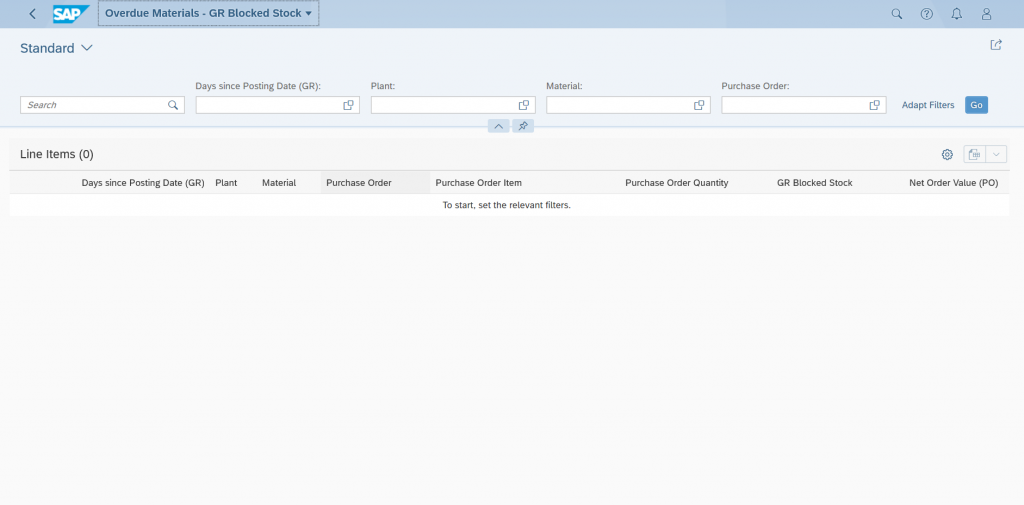
Task: Click the Go button
Action: [x=976, y=105]
